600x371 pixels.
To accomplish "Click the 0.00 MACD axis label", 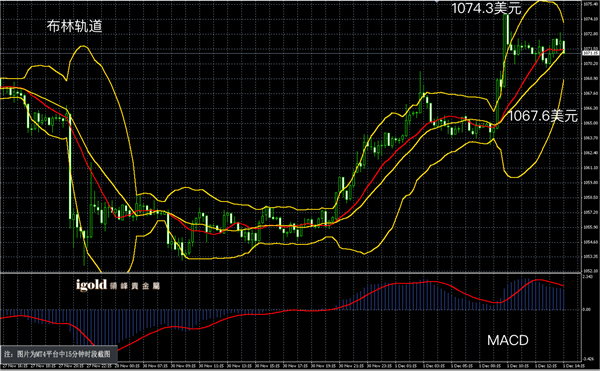I will (587, 309).
